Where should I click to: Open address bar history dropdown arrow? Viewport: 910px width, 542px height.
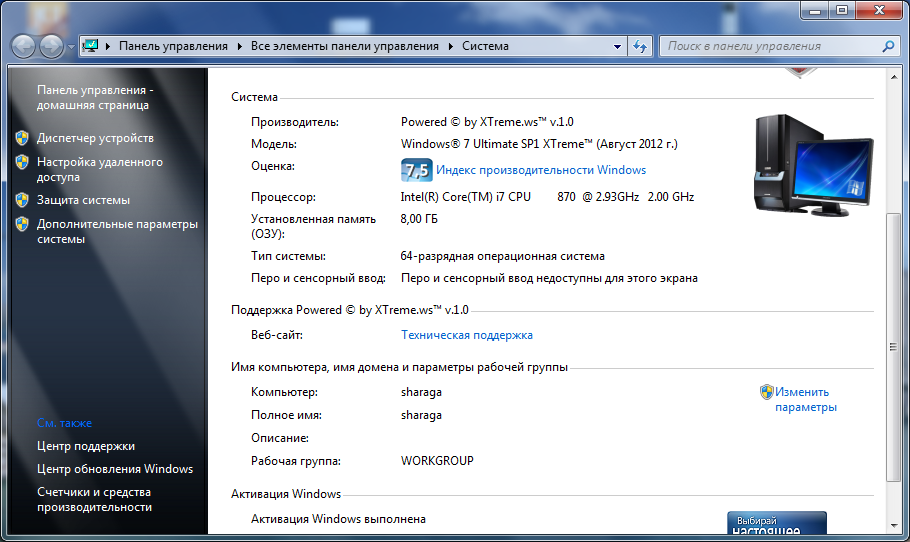(617, 46)
